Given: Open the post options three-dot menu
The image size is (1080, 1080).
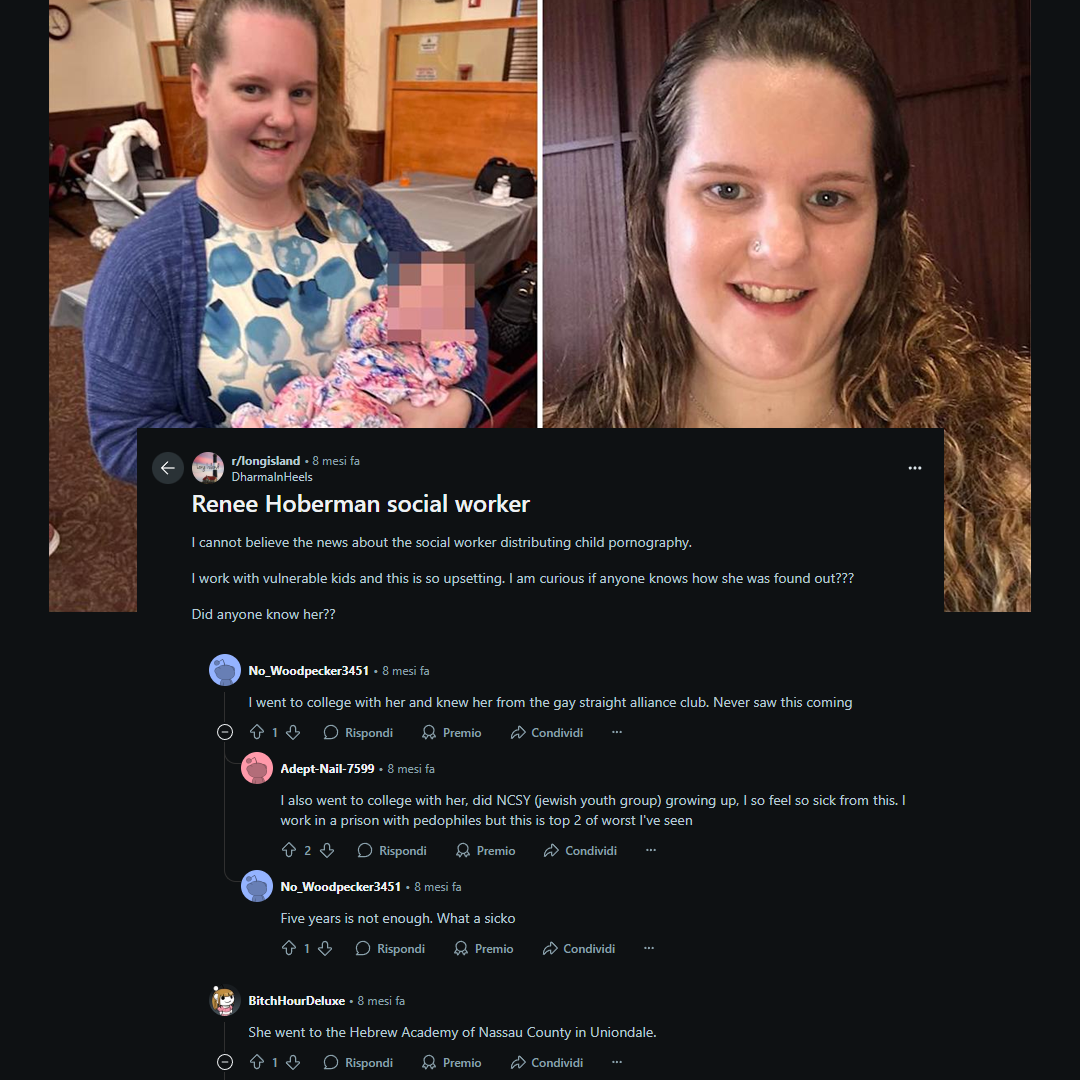Looking at the screenshot, I should click(x=915, y=468).
